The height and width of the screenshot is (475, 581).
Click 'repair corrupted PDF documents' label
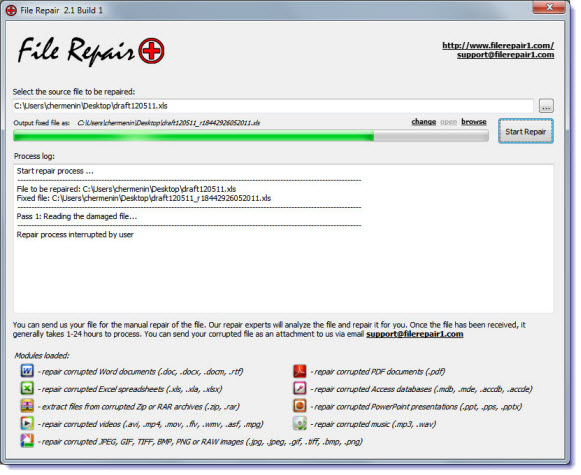pyautogui.click(x=378, y=372)
